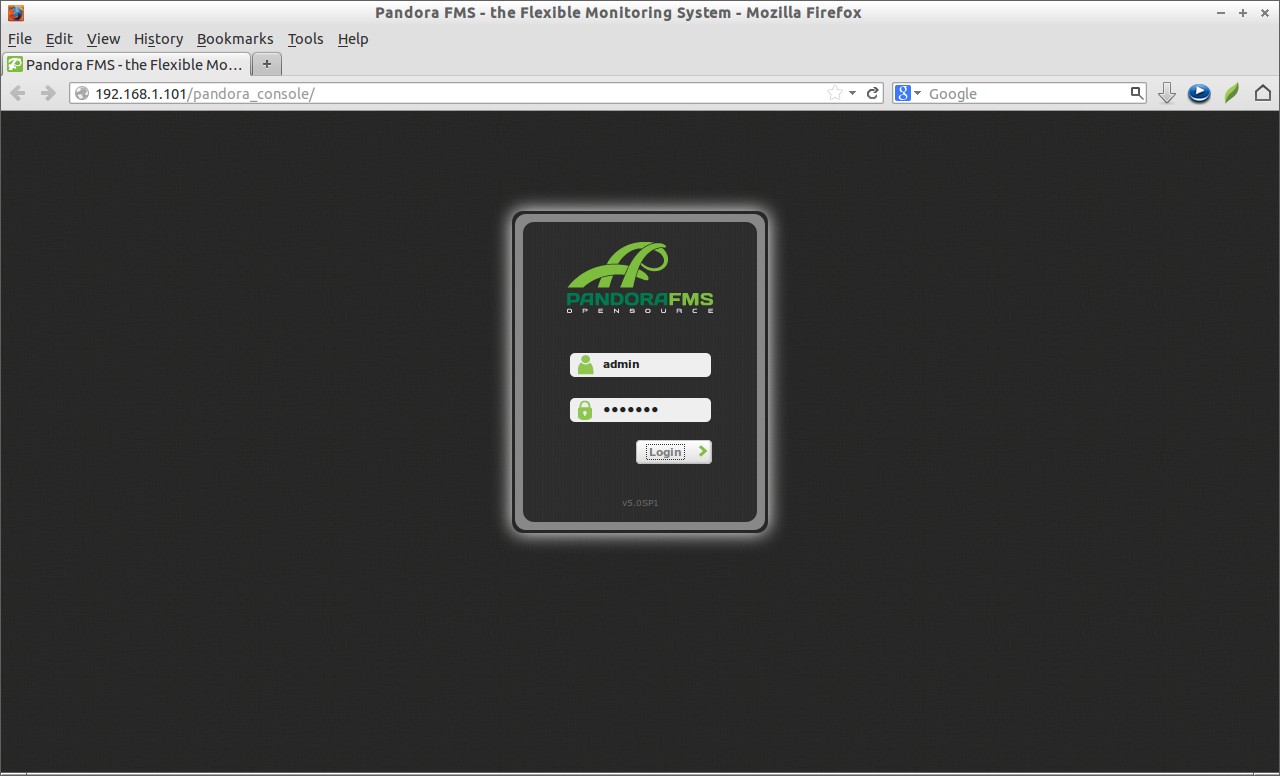
Task: Open the View menu
Action: click(x=103, y=39)
